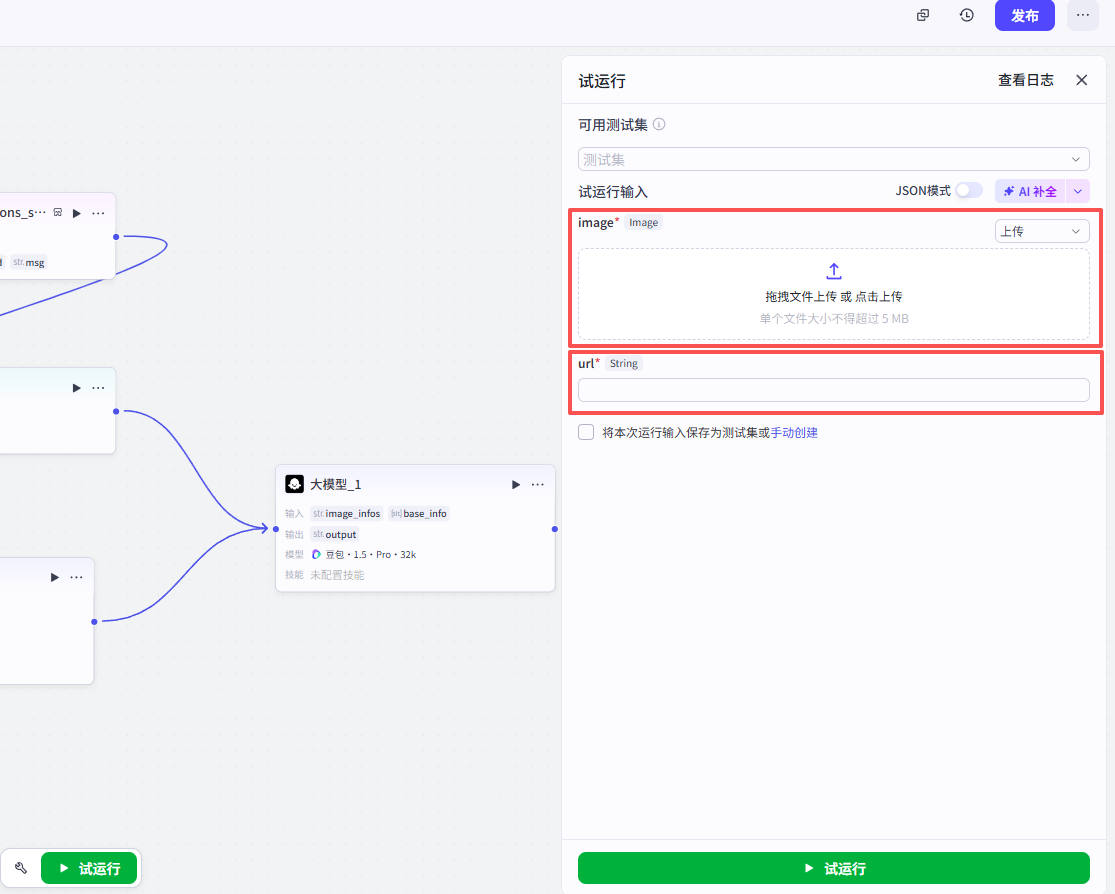Click the 发布 publish button

(1024, 15)
